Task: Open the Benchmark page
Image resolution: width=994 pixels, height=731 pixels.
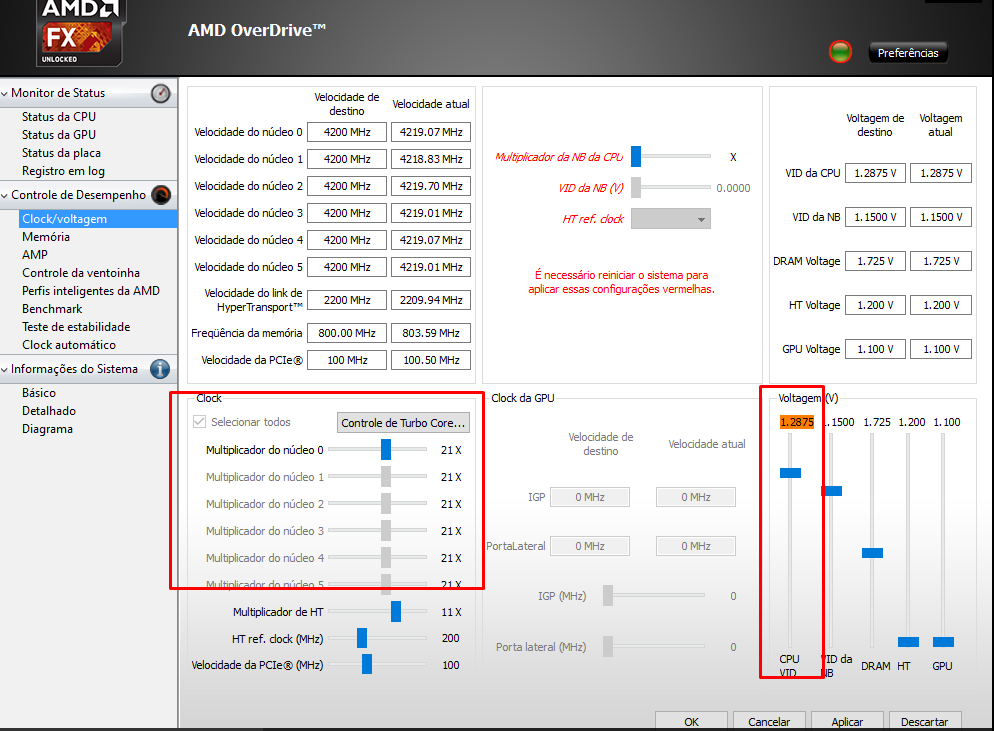Action: click(52, 309)
